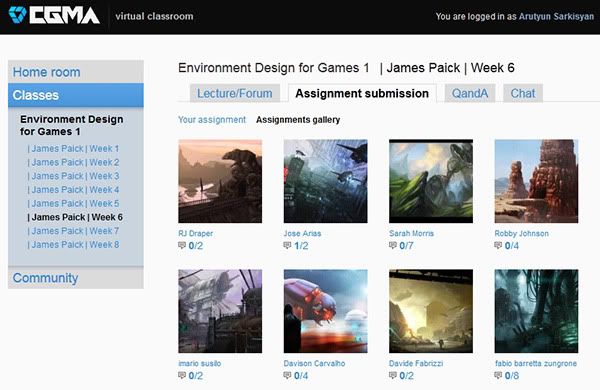Open comment icon under fabio barretta zungrone
Screen dimensions: 600x390
498,375
